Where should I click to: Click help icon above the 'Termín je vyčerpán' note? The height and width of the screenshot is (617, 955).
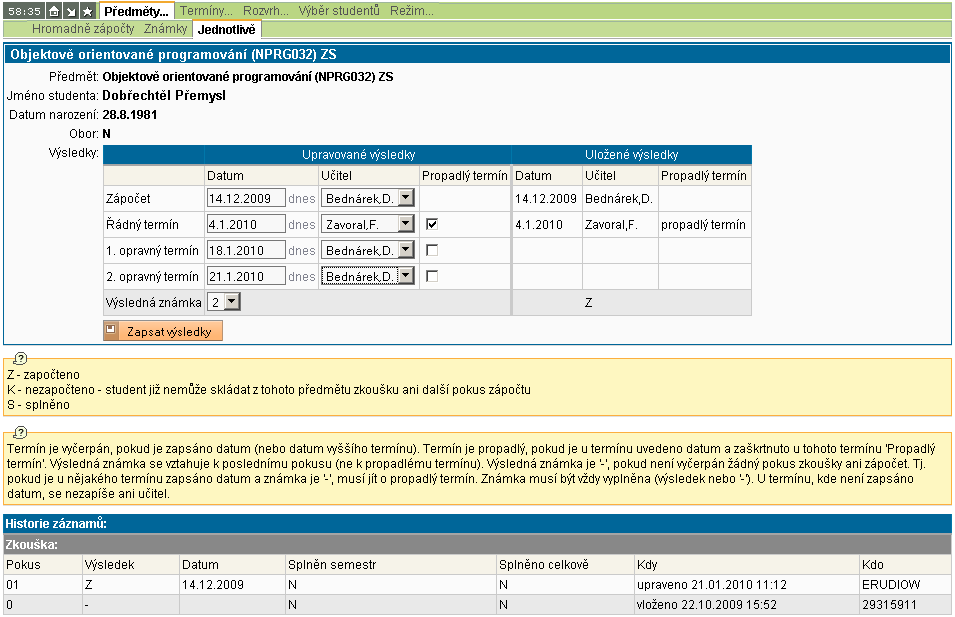click(x=20, y=436)
